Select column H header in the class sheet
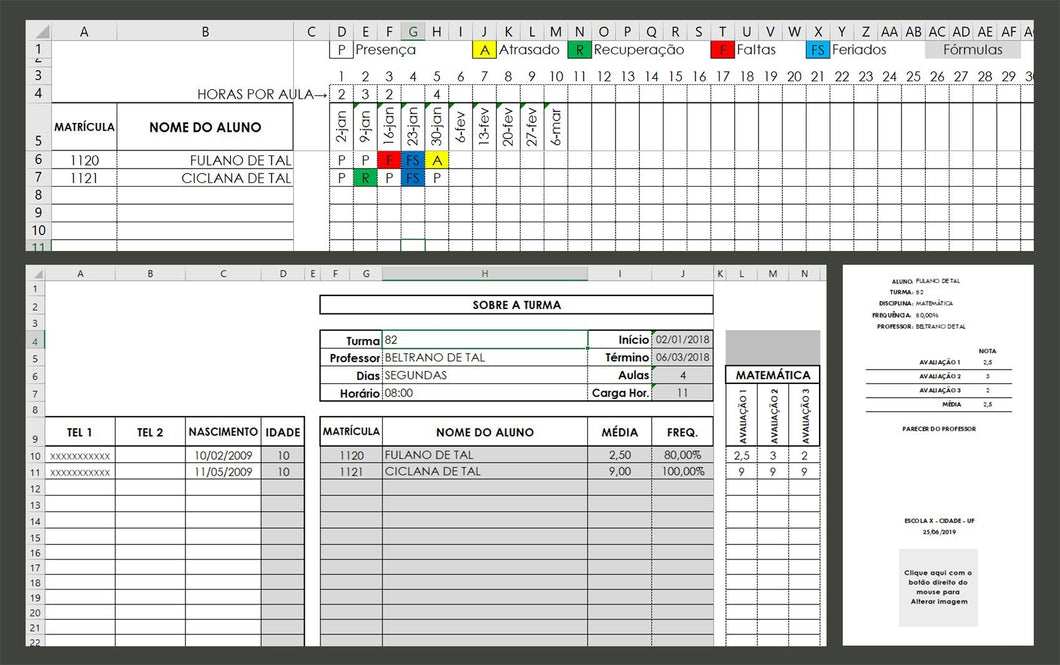 pyautogui.click(x=484, y=273)
